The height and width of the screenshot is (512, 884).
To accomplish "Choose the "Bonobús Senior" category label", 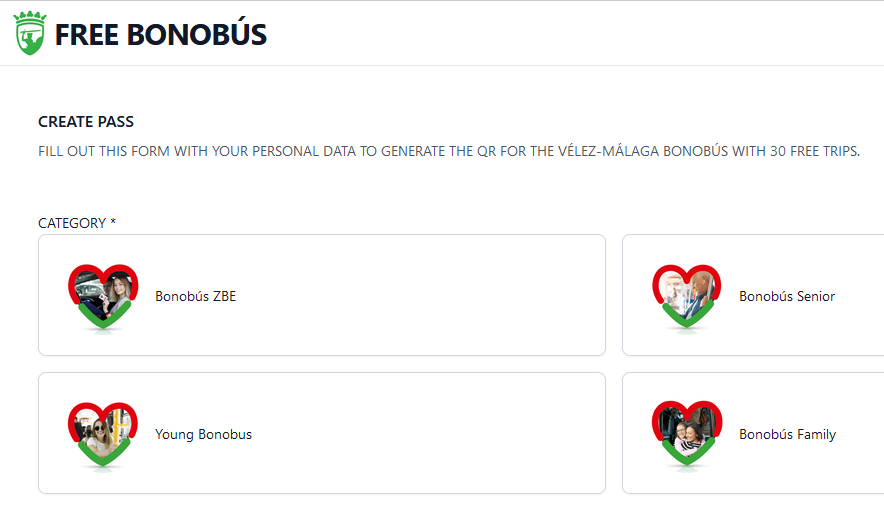I will pos(786,296).
